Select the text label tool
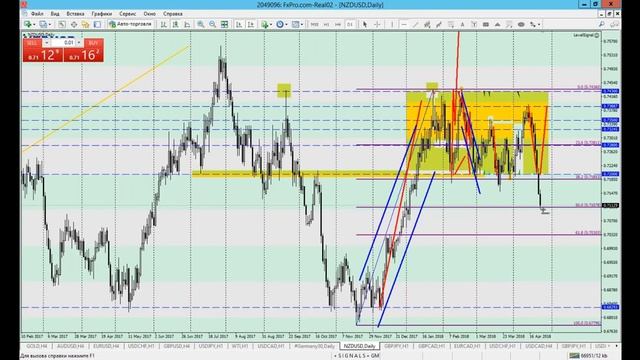The height and width of the screenshot is (360, 640). [x=474, y=24]
